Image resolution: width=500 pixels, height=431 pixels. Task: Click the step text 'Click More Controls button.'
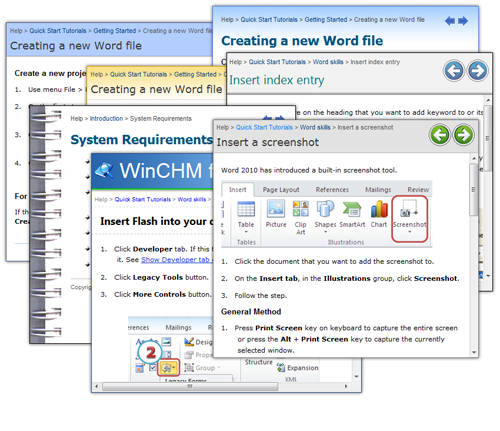click(163, 294)
